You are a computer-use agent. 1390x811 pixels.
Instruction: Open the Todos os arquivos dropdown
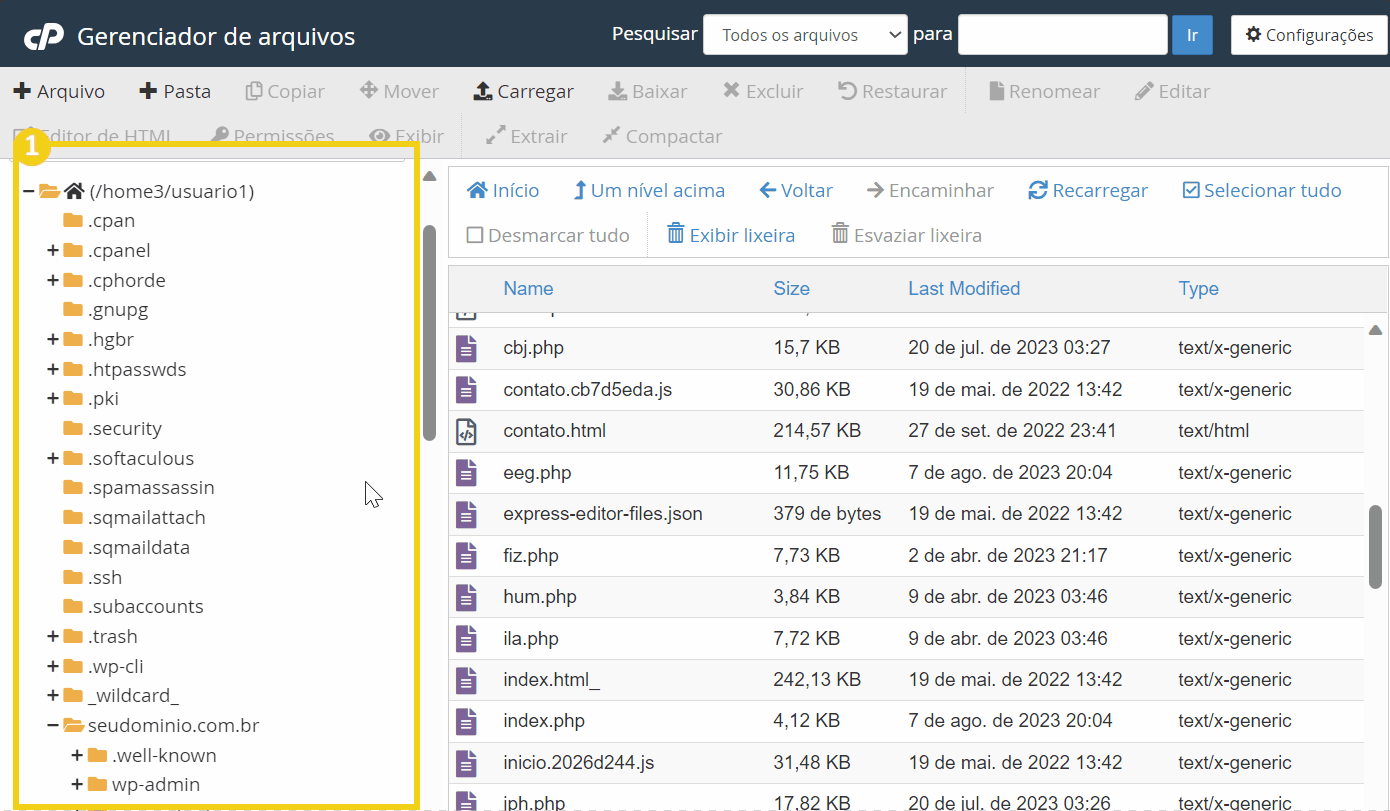[805, 35]
